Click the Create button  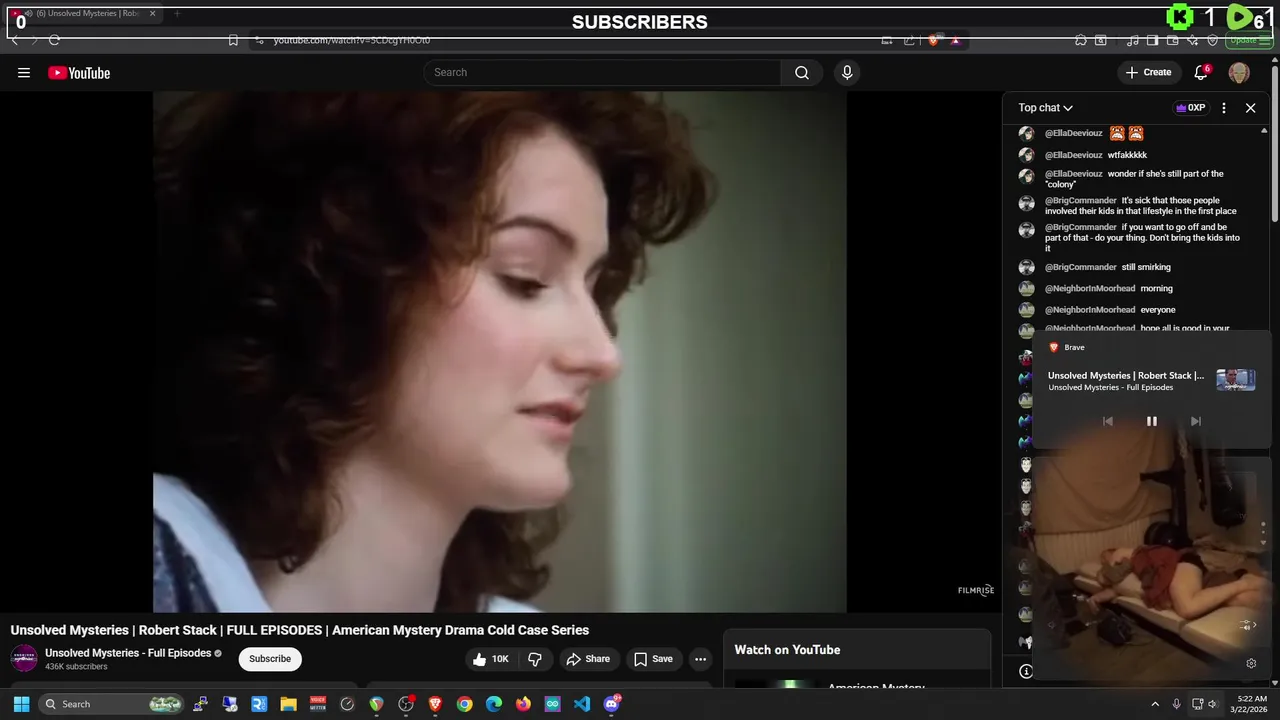[1148, 72]
